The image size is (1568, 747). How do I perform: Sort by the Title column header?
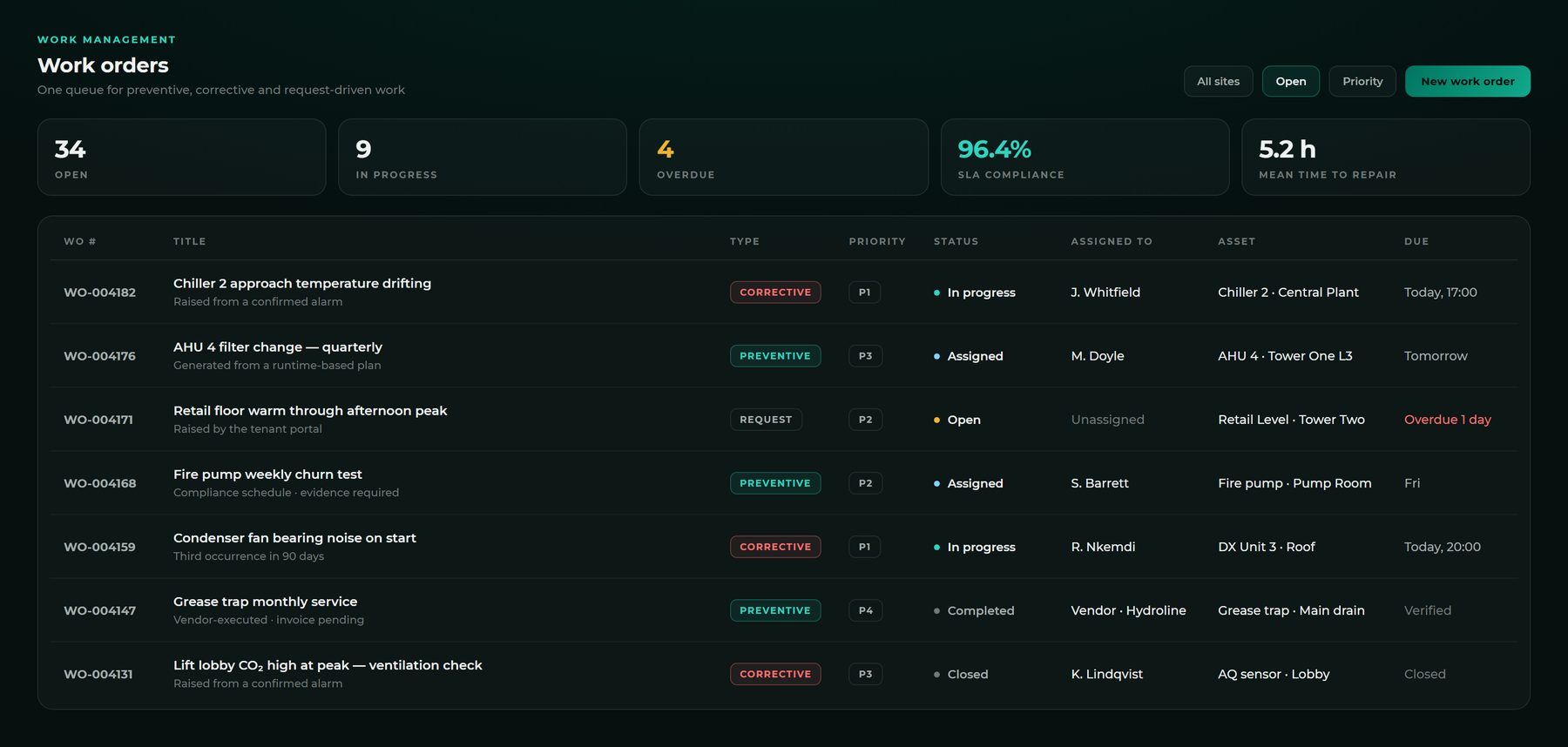[x=190, y=241]
